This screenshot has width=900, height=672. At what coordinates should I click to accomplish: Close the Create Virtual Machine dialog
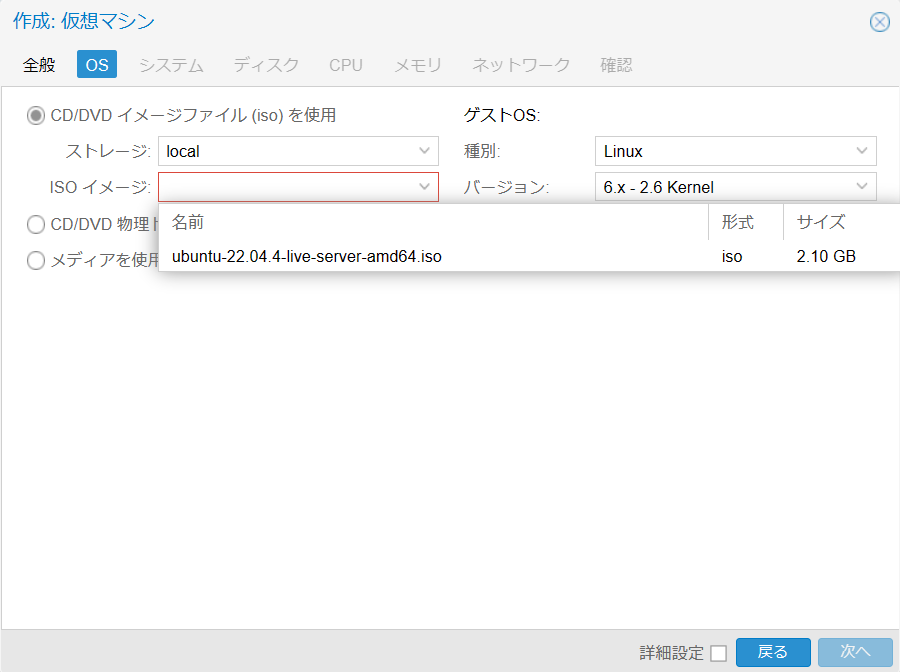[879, 22]
